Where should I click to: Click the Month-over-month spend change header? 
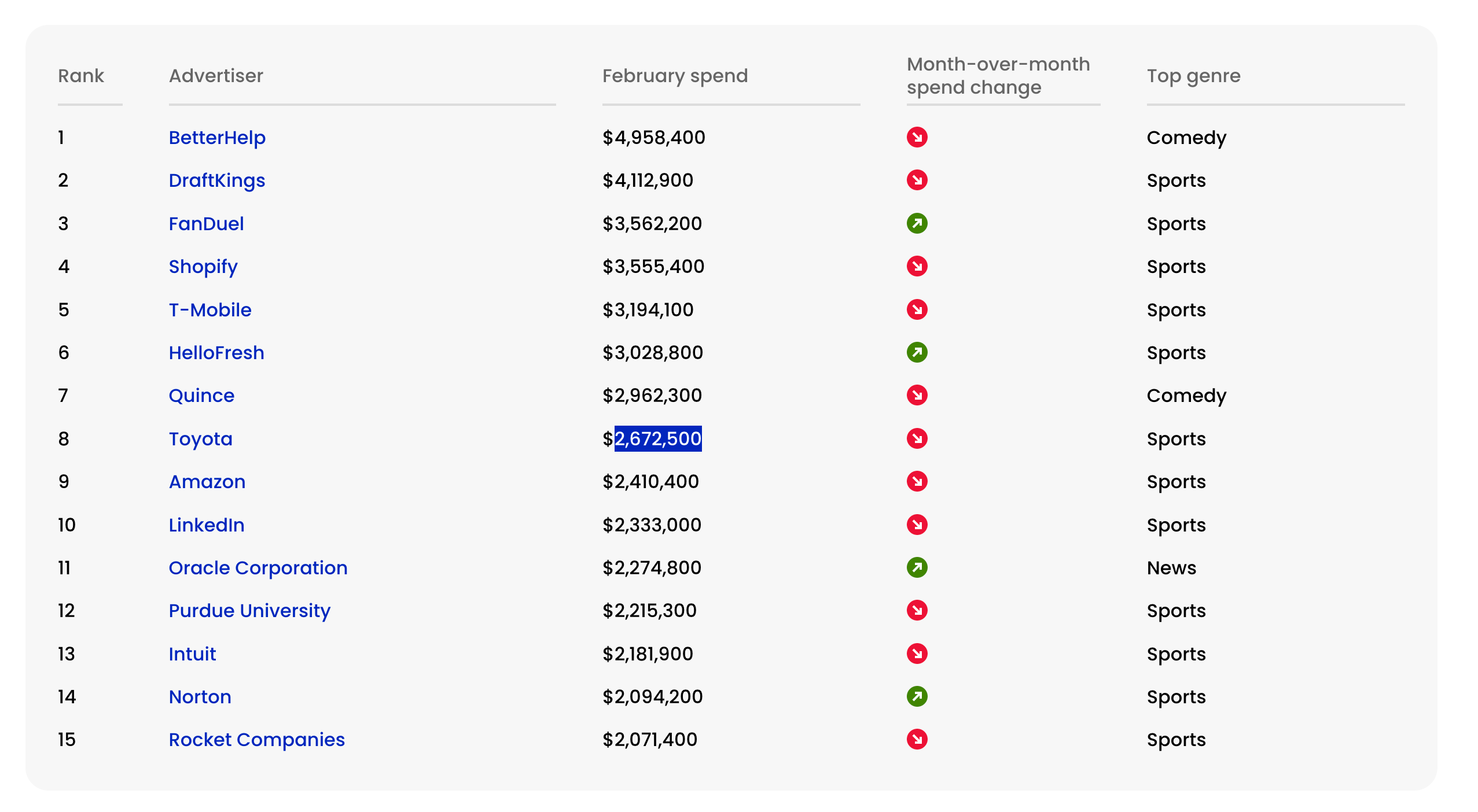(x=998, y=76)
